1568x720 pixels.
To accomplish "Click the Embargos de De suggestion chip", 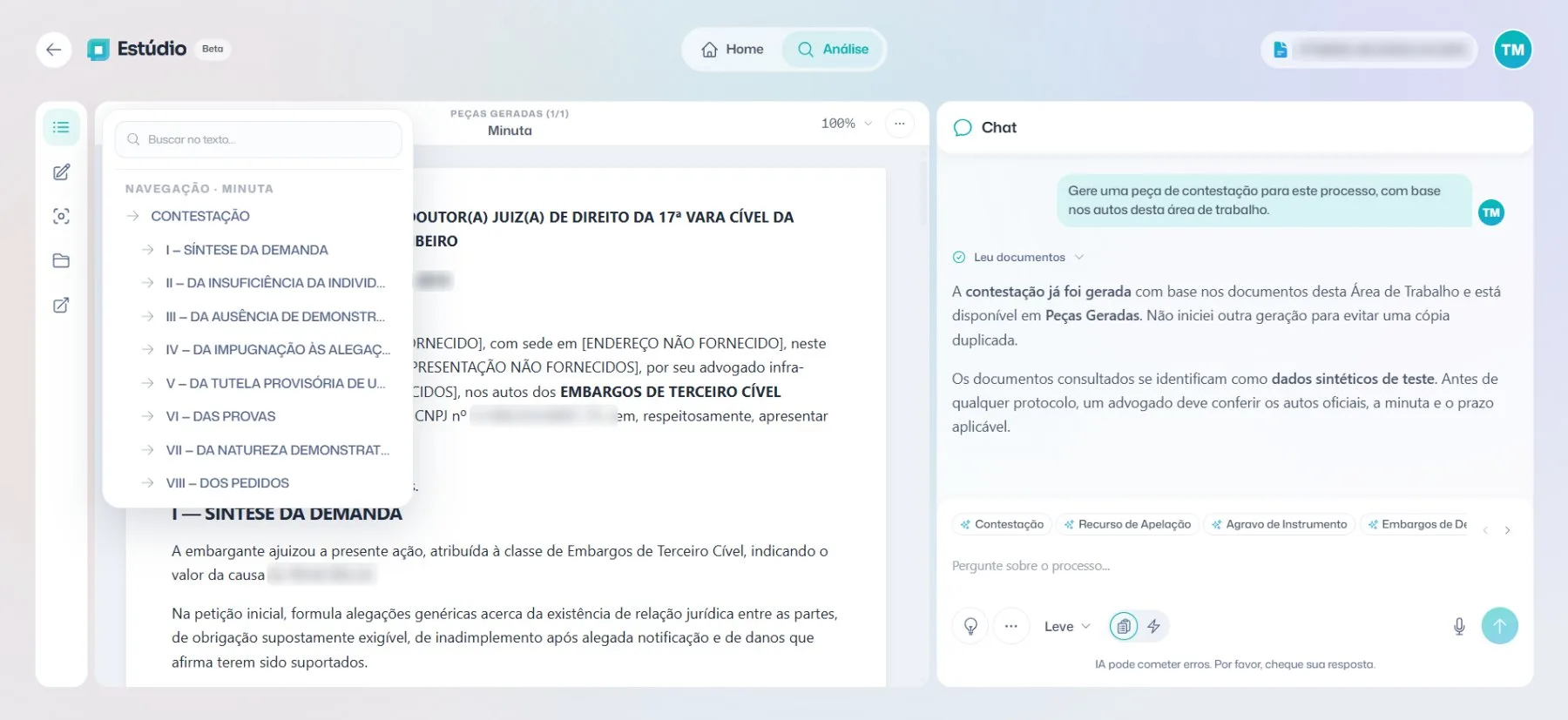I will coord(1416,524).
